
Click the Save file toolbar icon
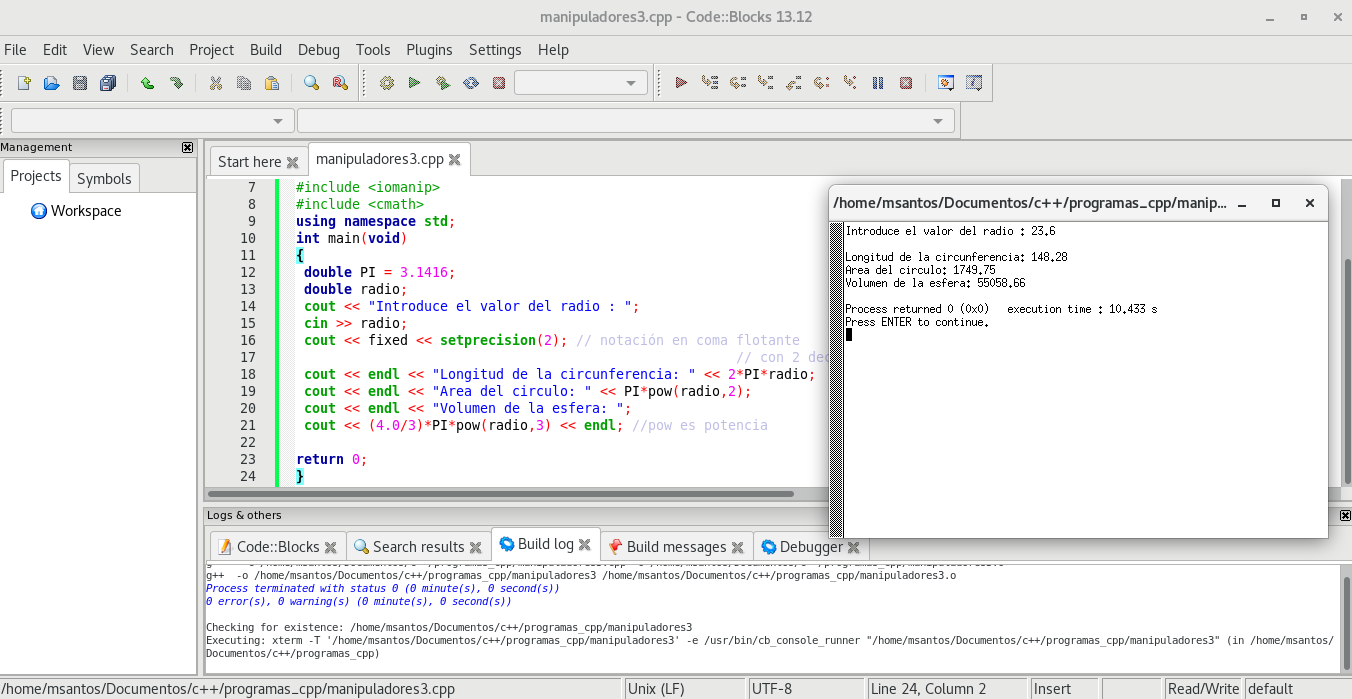(80, 83)
